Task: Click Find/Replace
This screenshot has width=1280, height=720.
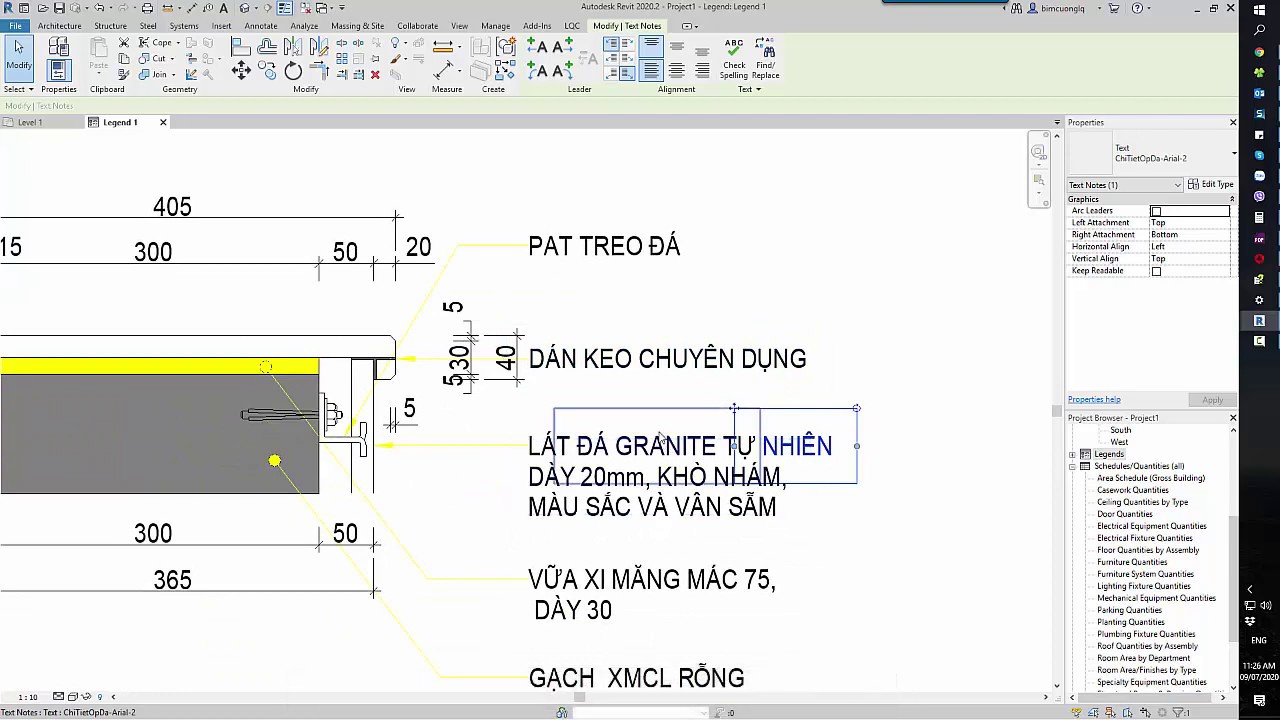Action: (x=765, y=59)
